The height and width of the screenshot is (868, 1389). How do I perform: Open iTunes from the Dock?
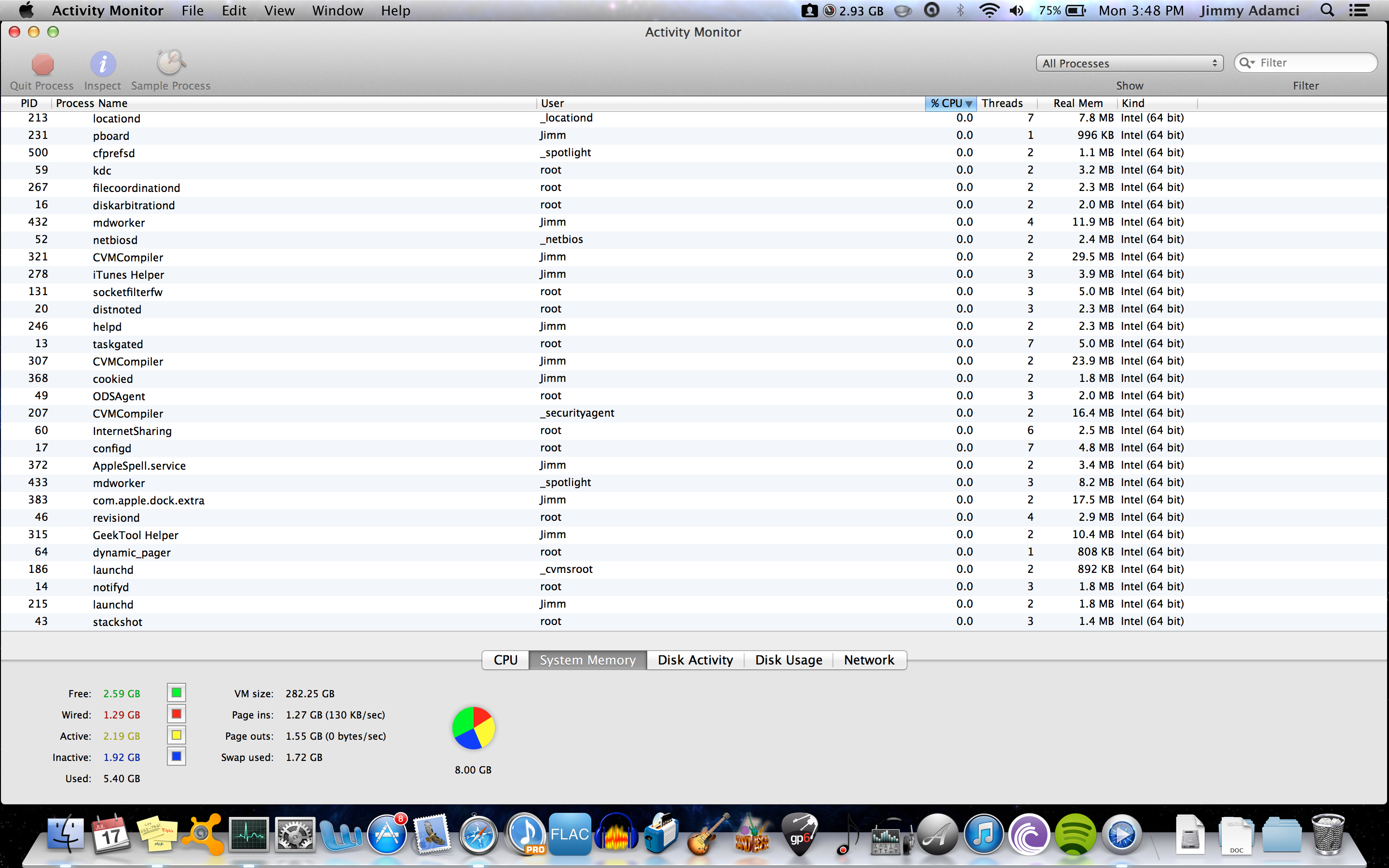983,834
